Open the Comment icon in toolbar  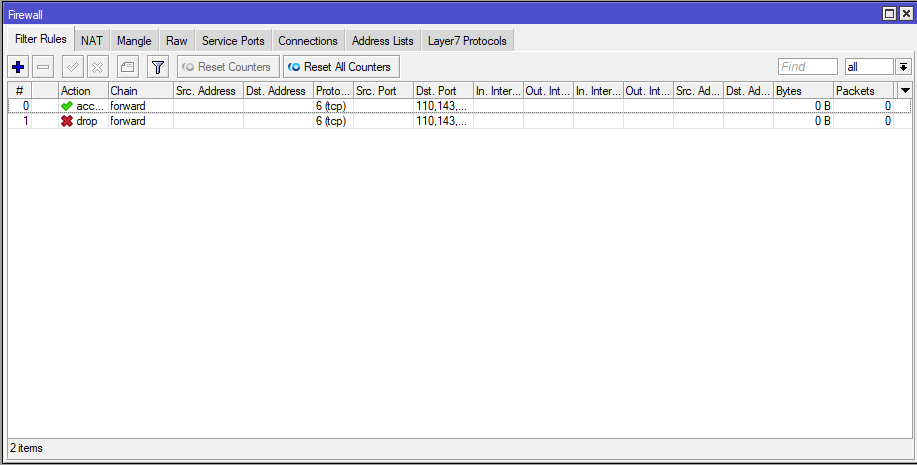pyautogui.click(x=127, y=67)
